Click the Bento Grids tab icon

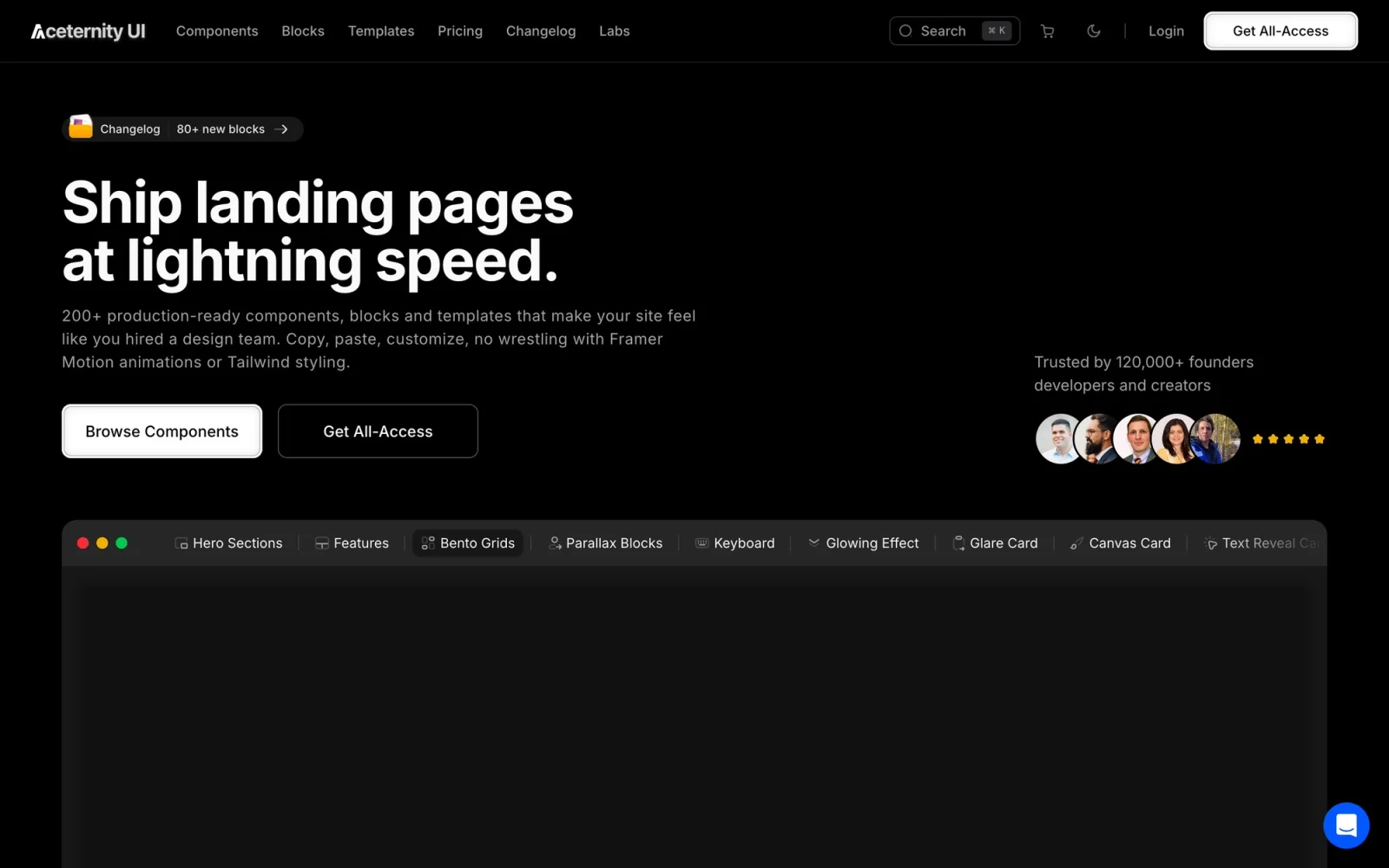[x=428, y=543]
